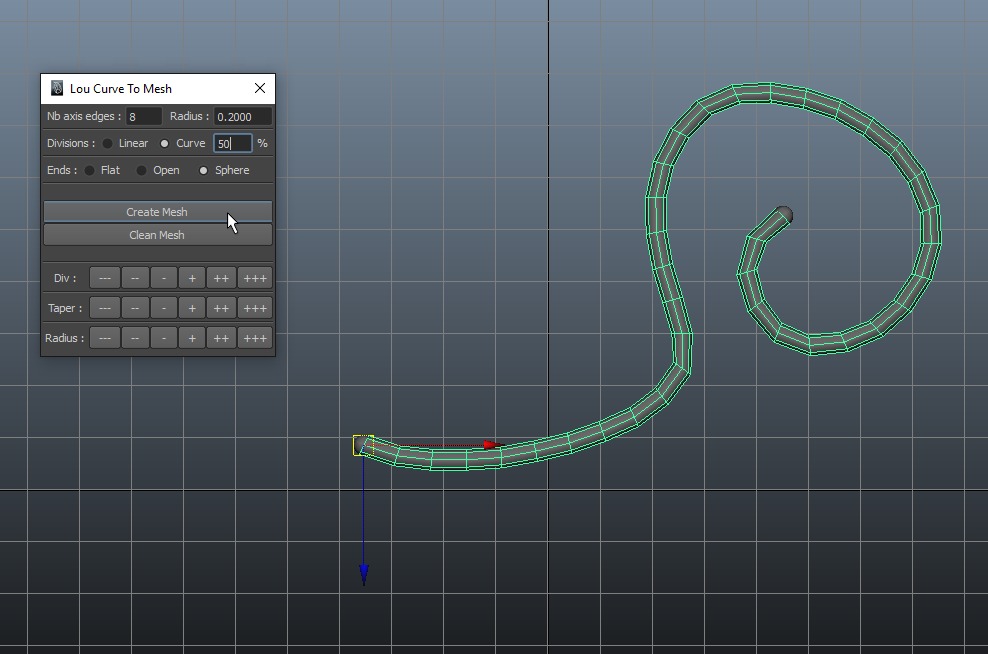Select the Open ends radio button
This screenshot has width=988, height=654.
[x=142, y=170]
